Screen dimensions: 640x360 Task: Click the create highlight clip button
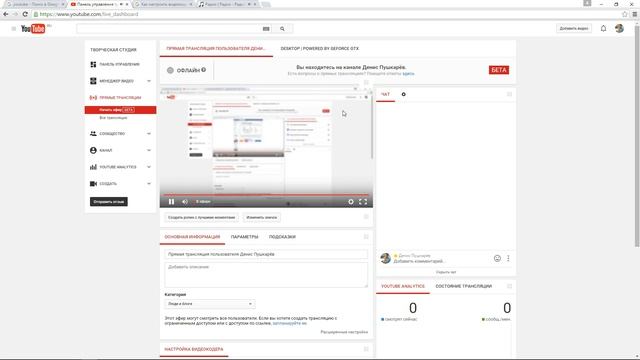click(x=202, y=218)
